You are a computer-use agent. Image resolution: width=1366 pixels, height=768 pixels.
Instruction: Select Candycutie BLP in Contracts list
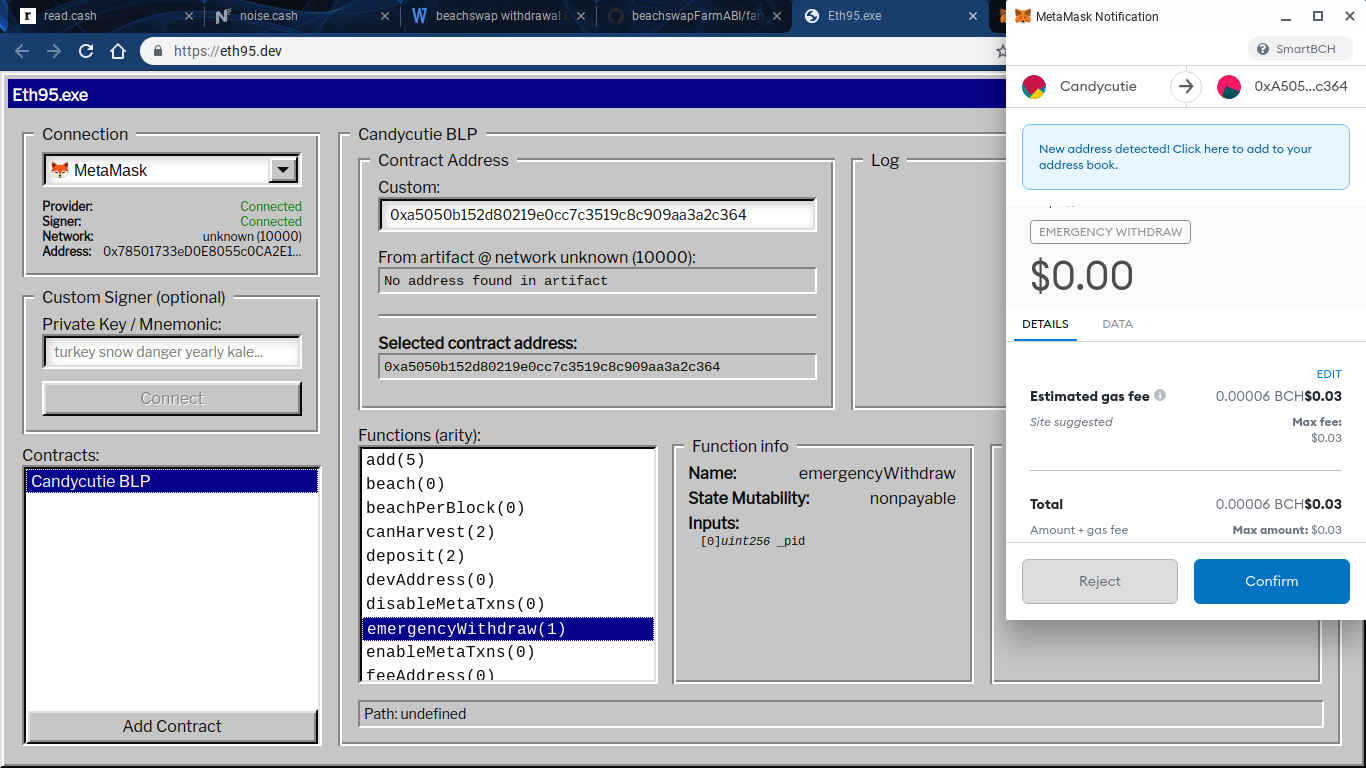(171, 481)
